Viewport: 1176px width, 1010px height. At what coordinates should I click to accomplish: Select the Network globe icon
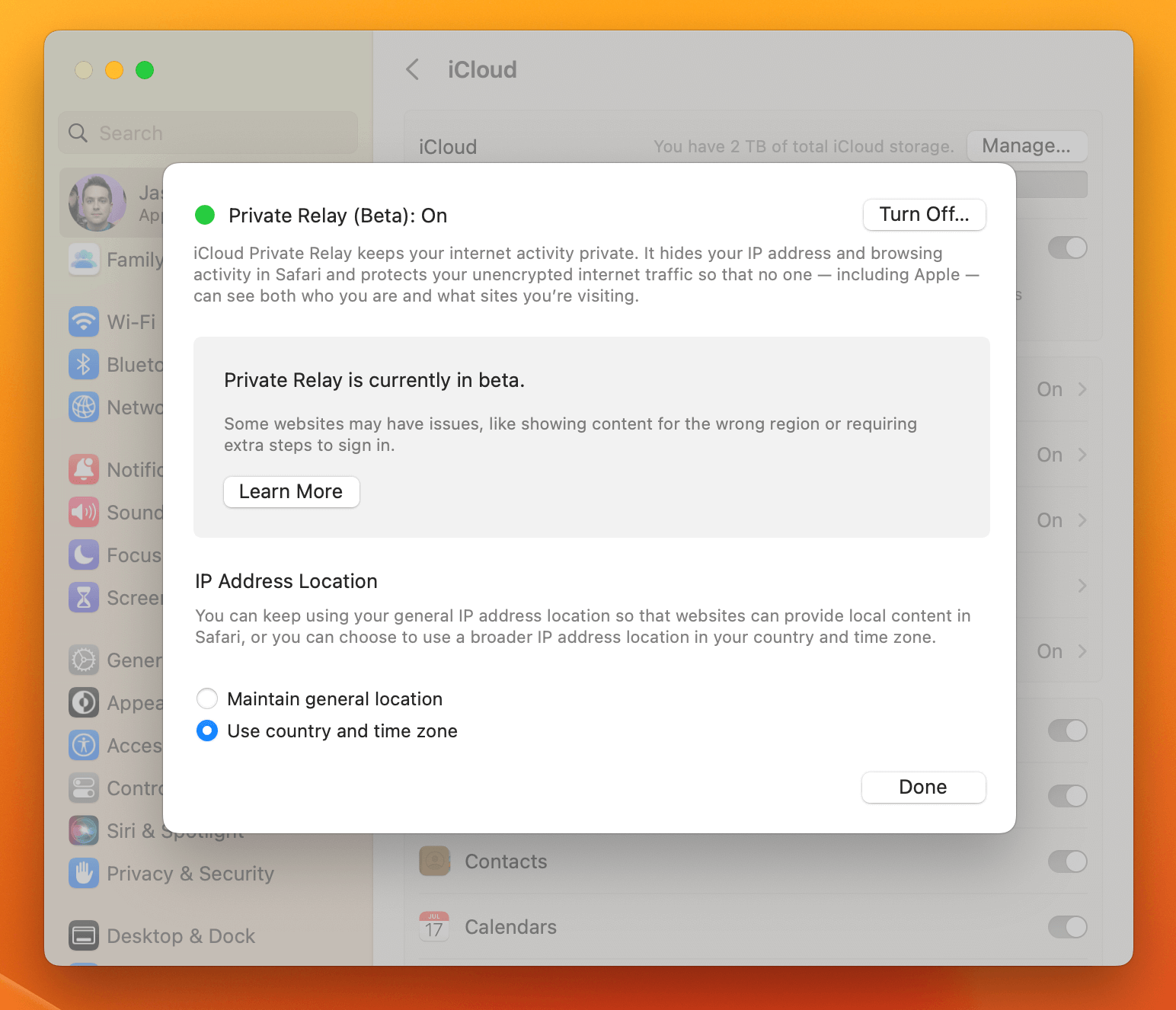click(x=84, y=407)
